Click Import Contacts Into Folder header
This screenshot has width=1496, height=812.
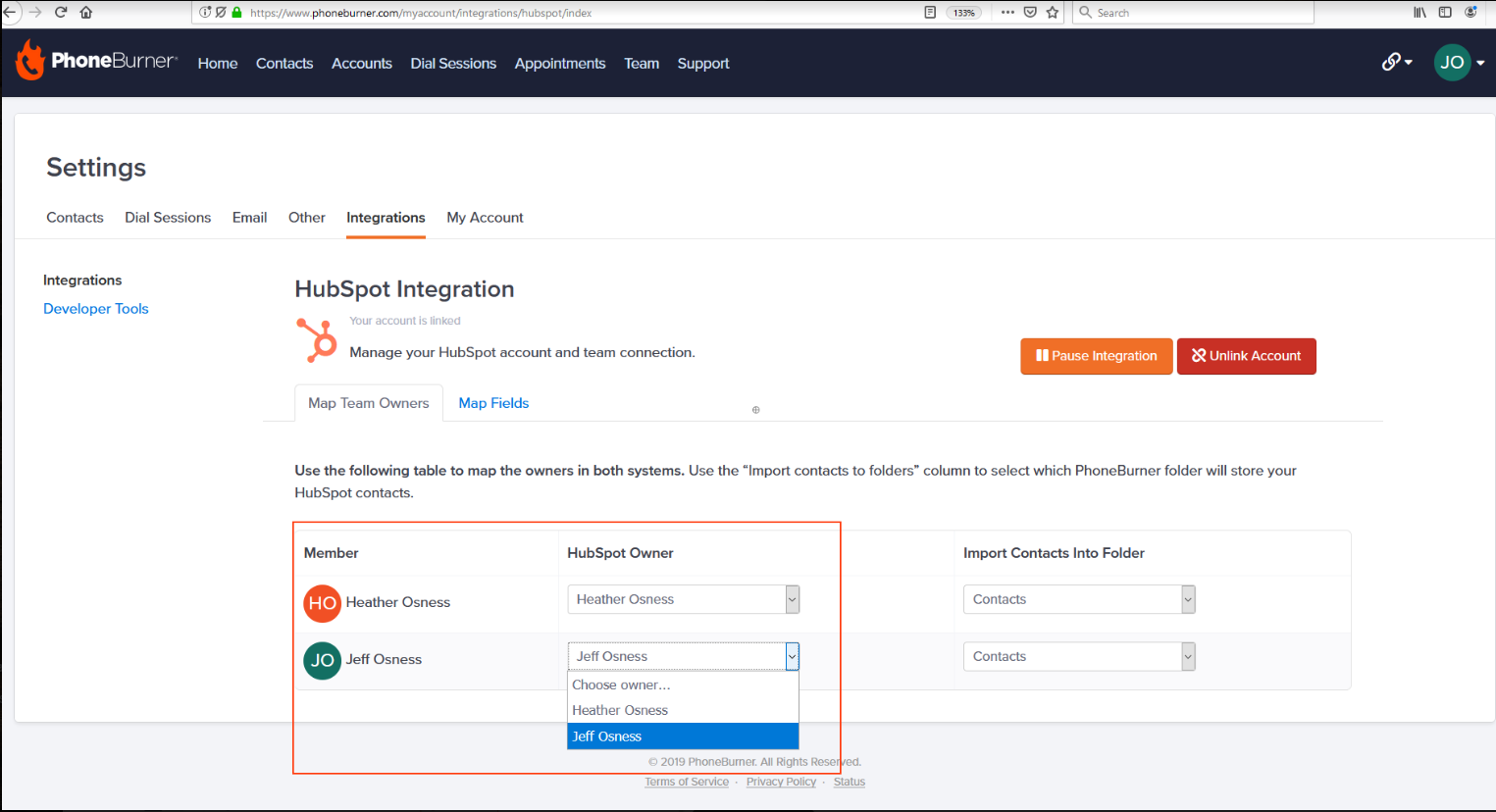1054,553
